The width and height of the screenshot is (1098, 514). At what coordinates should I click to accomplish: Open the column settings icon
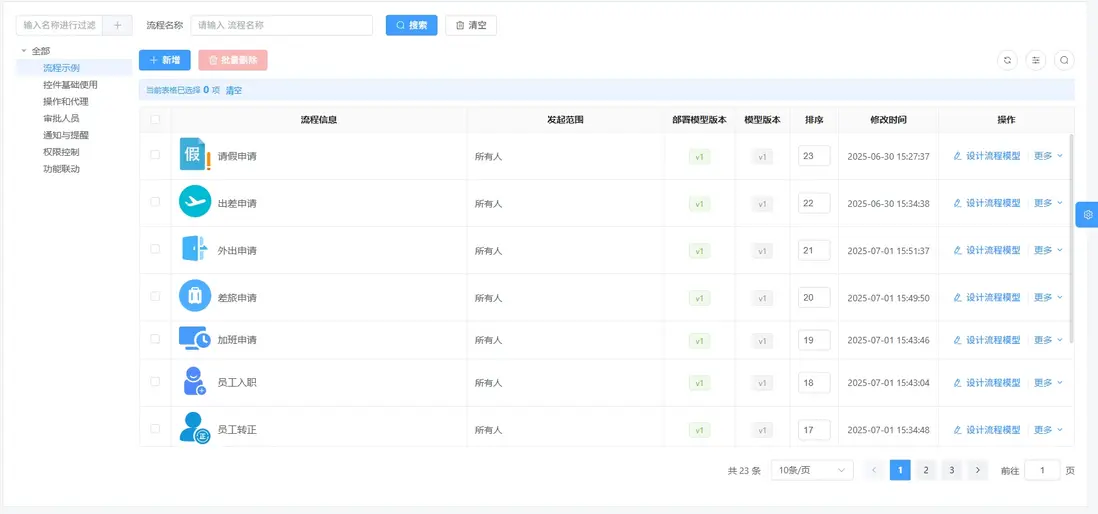1036,60
